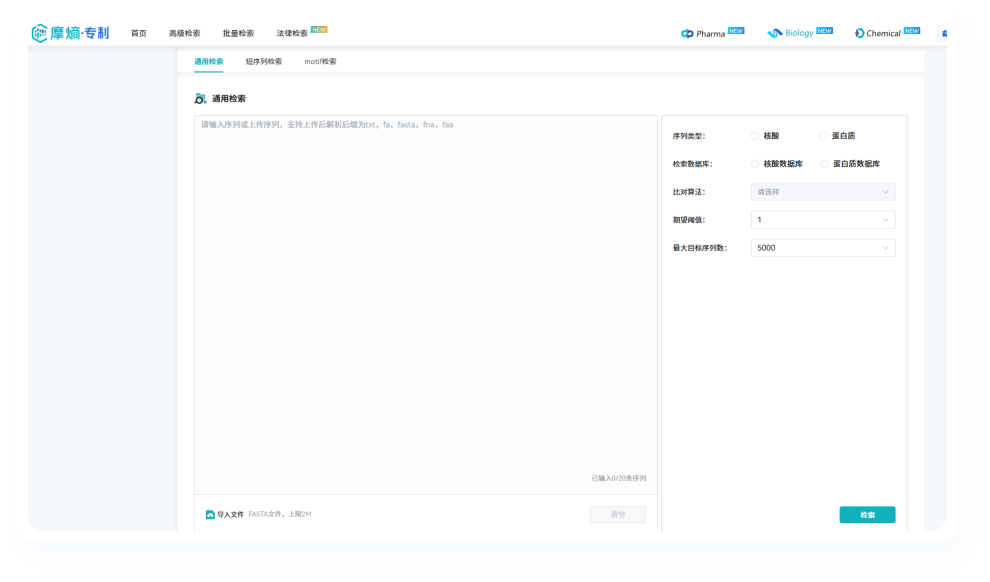This screenshot has width=990, height=582.
Task: Switch to the 短序列检索 tab
Action: 264,61
